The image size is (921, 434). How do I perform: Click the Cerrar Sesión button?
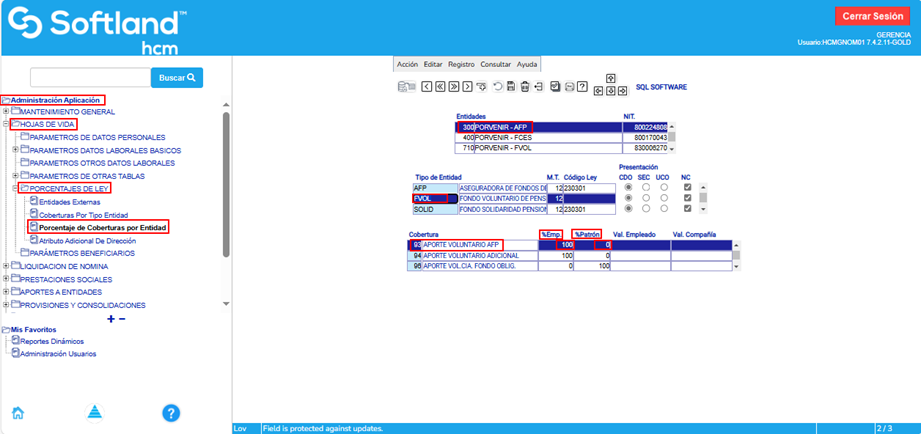point(872,16)
